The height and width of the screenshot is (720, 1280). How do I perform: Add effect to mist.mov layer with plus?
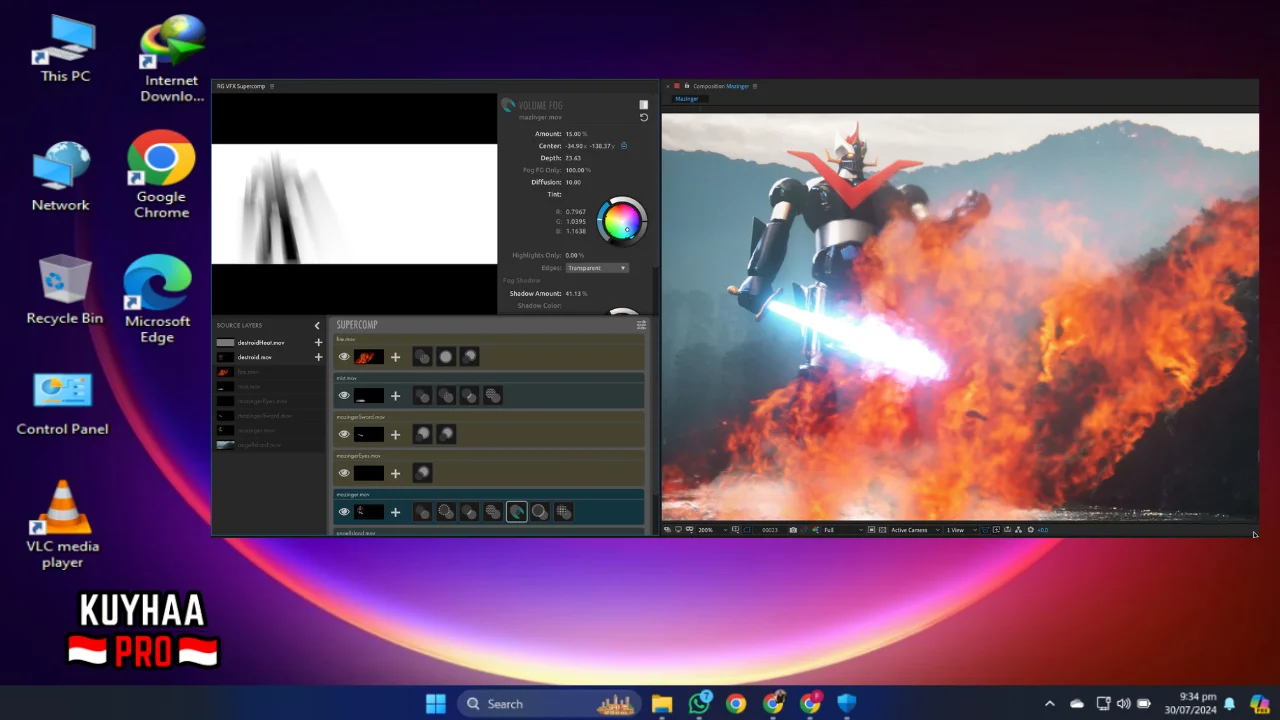tap(395, 396)
